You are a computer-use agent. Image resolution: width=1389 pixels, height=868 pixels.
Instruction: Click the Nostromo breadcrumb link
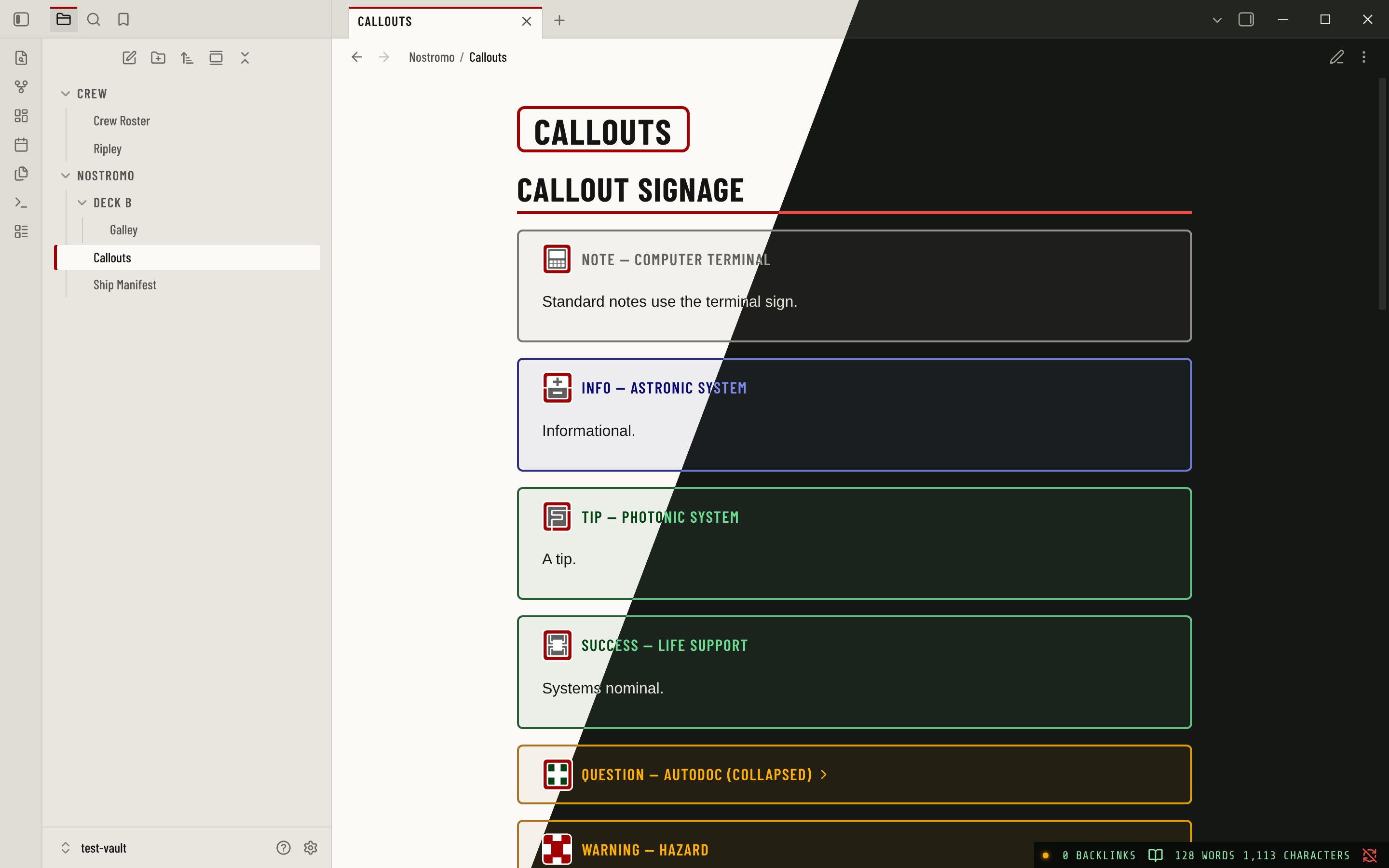432,57
